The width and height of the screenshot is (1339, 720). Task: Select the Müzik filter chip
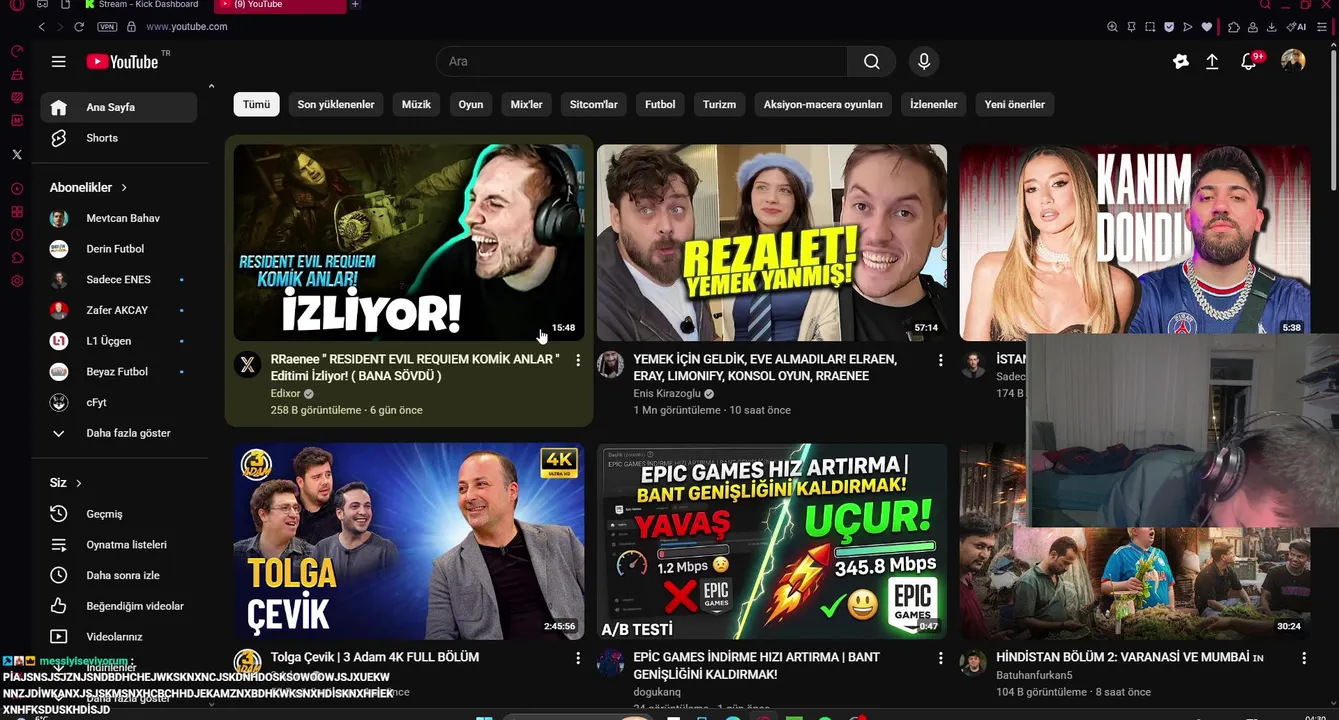coord(417,104)
